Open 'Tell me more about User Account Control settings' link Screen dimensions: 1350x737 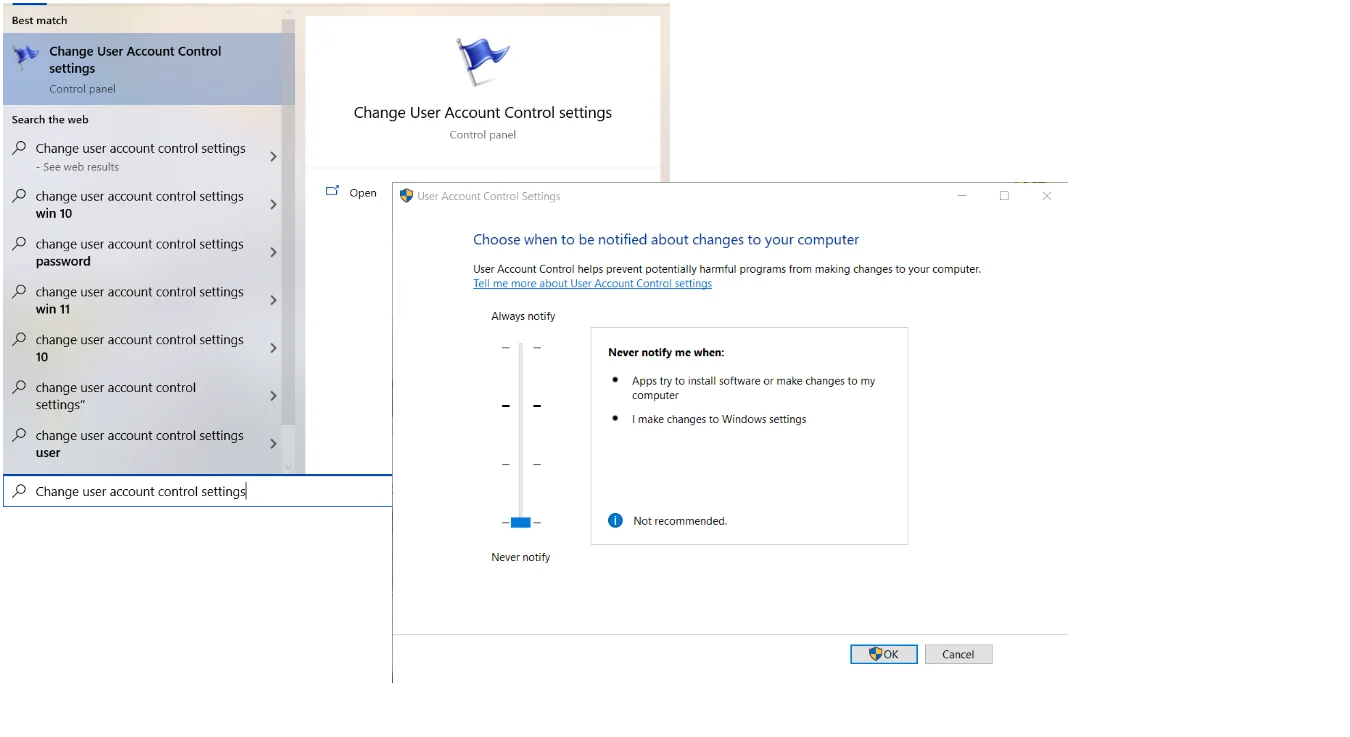(592, 284)
